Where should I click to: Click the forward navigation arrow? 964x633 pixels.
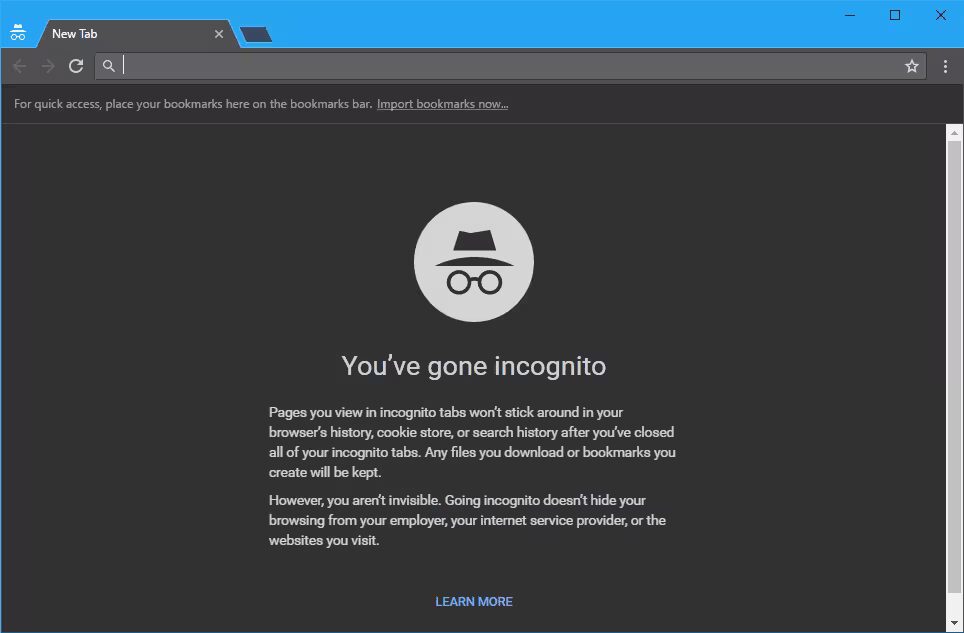(x=47, y=65)
